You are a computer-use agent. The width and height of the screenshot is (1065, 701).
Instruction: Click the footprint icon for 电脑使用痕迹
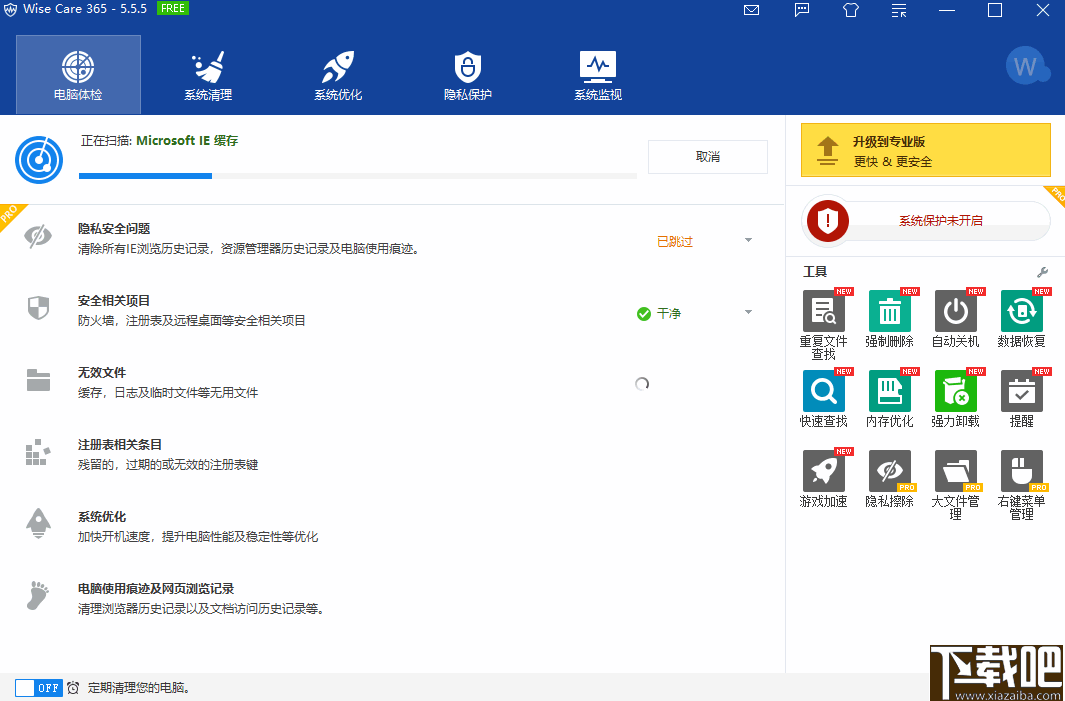coord(38,596)
